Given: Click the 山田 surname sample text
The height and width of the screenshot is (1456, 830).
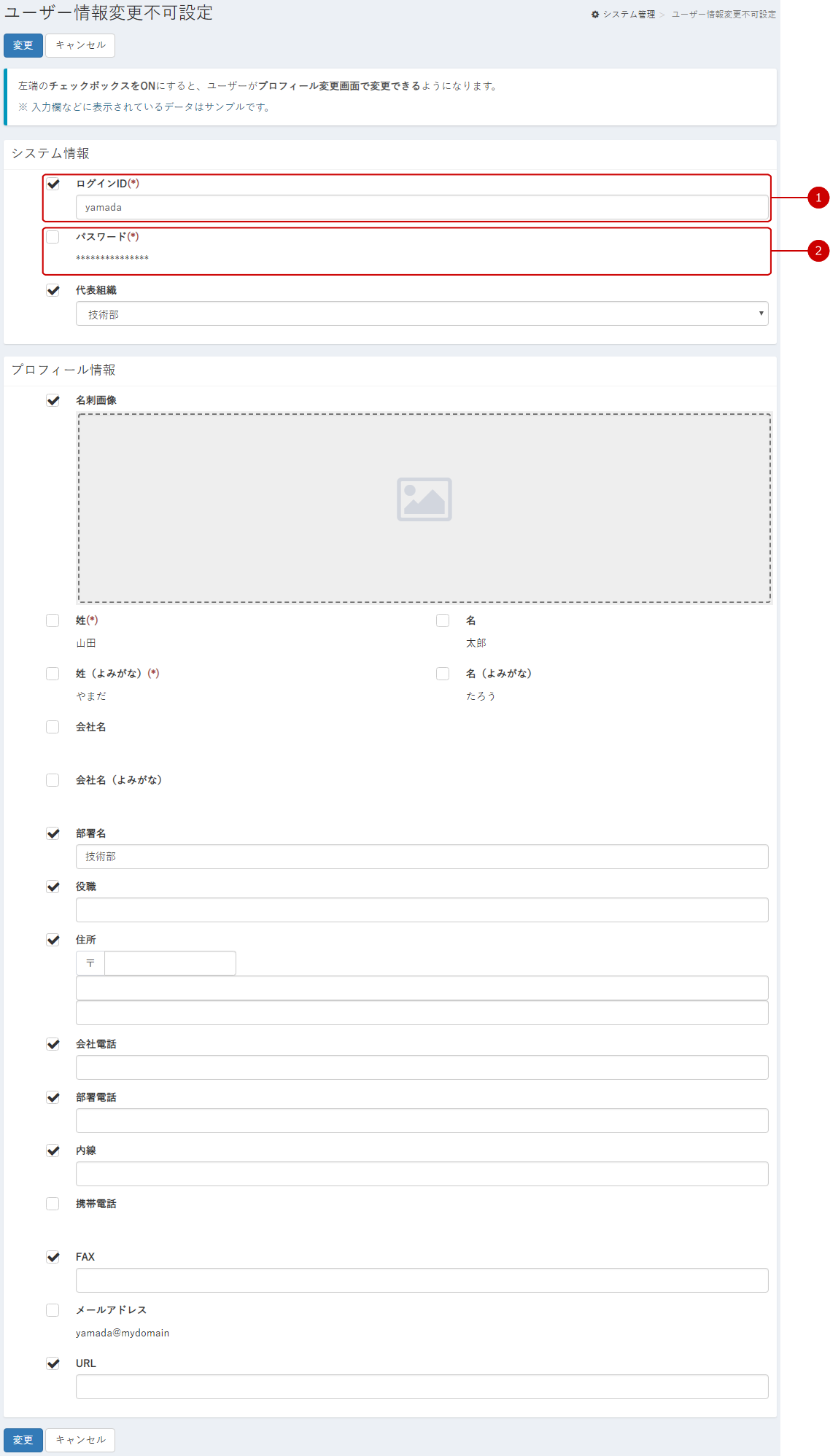Looking at the screenshot, I should tap(86, 643).
